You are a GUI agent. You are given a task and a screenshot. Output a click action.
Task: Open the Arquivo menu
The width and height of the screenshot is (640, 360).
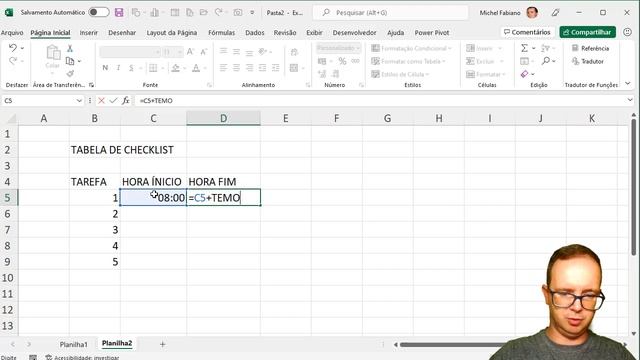12,33
